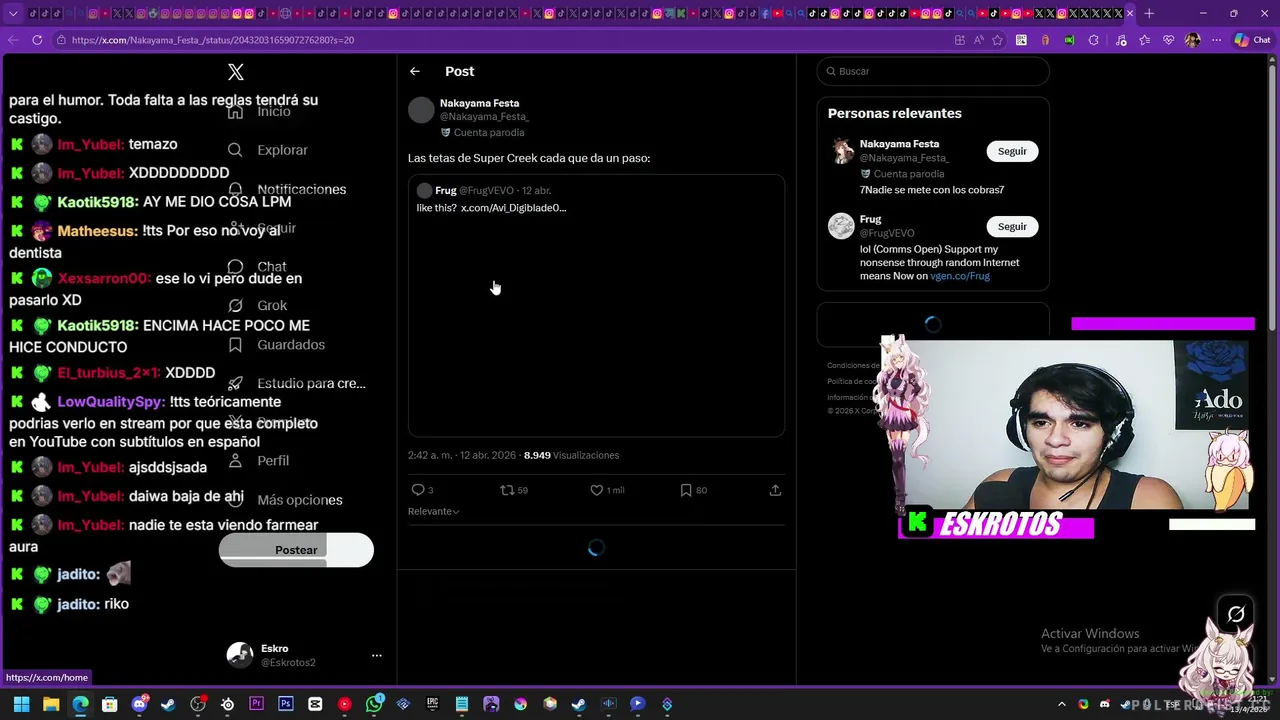This screenshot has width=1280, height=720.
Task: Open the vgen.co/Frug link
Action: coord(960,276)
